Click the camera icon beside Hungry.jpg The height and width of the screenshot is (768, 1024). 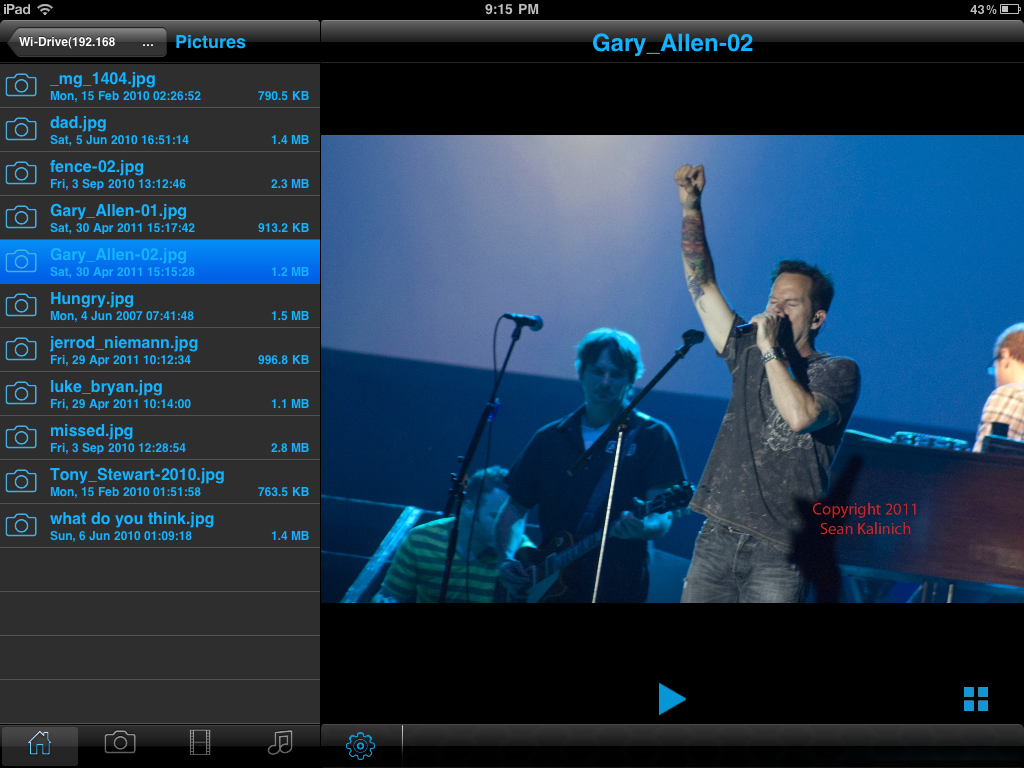click(21, 305)
